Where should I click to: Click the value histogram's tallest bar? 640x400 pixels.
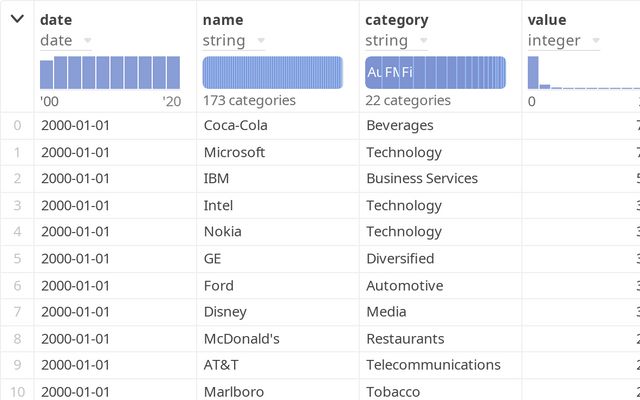pyautogui.click(x=533, y=72)
